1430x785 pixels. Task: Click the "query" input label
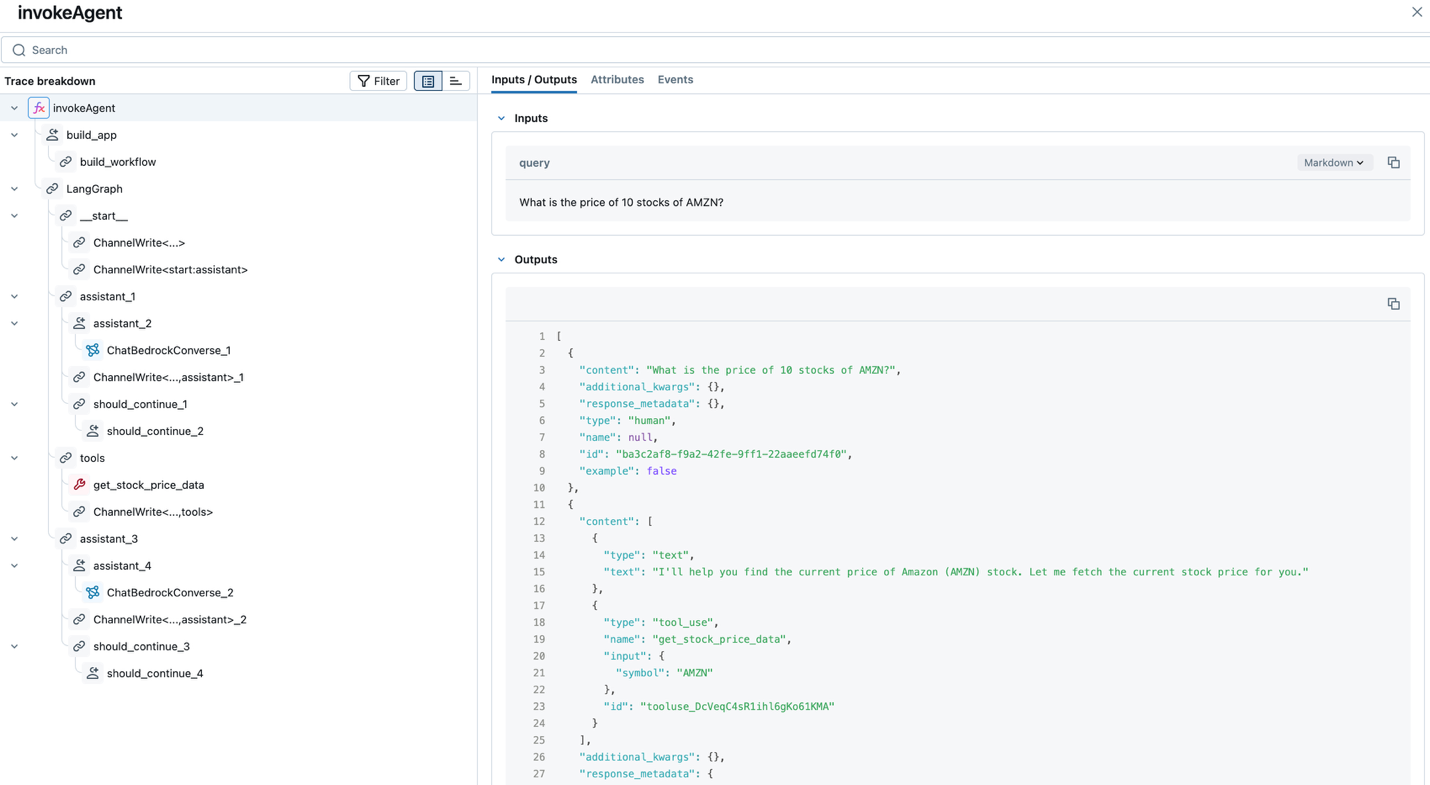point(534,163)
